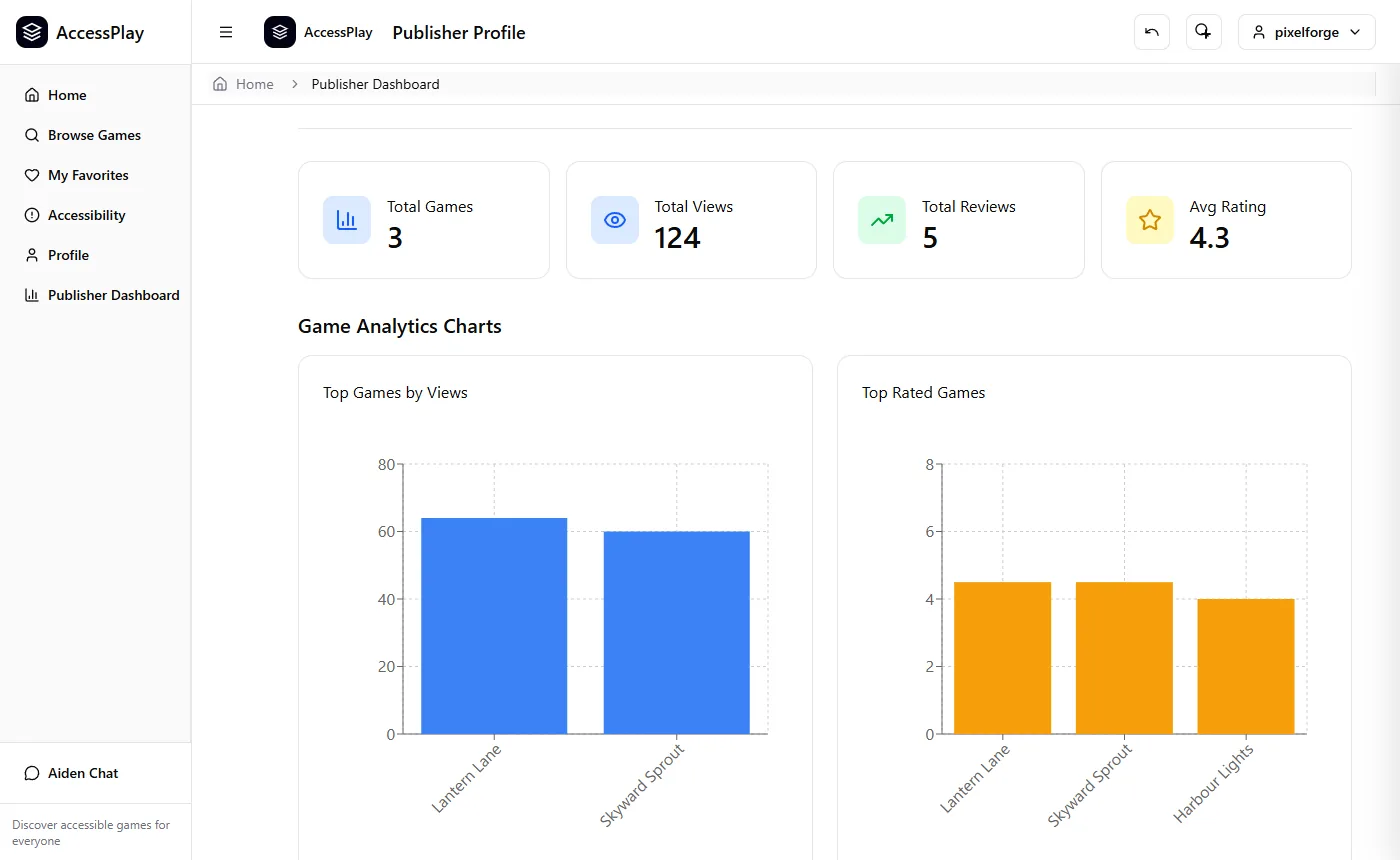Click the Total Views eye icon
Screen dimensions: 1400x860
(x=615, y=220)
